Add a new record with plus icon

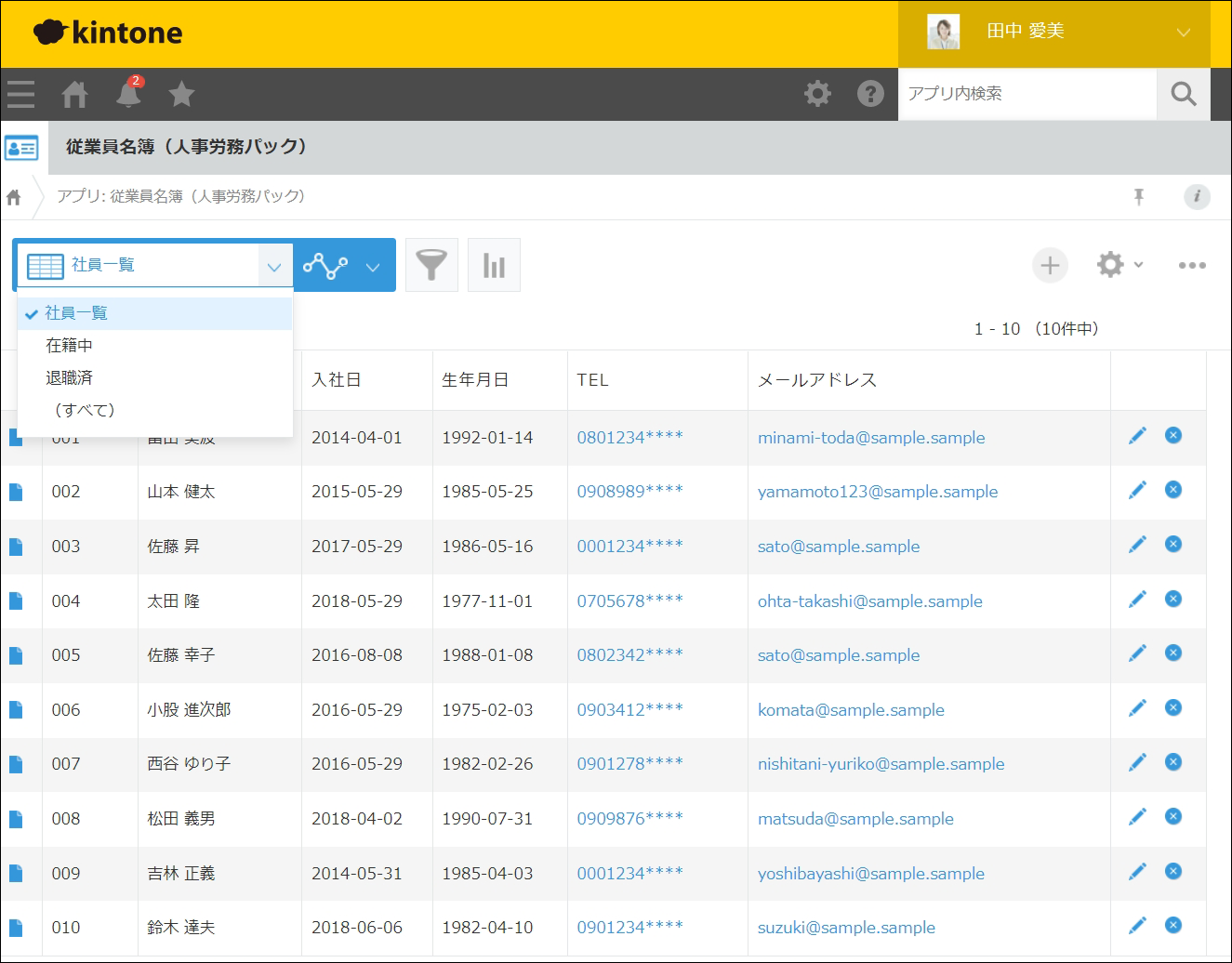[x=1050, y=266]
